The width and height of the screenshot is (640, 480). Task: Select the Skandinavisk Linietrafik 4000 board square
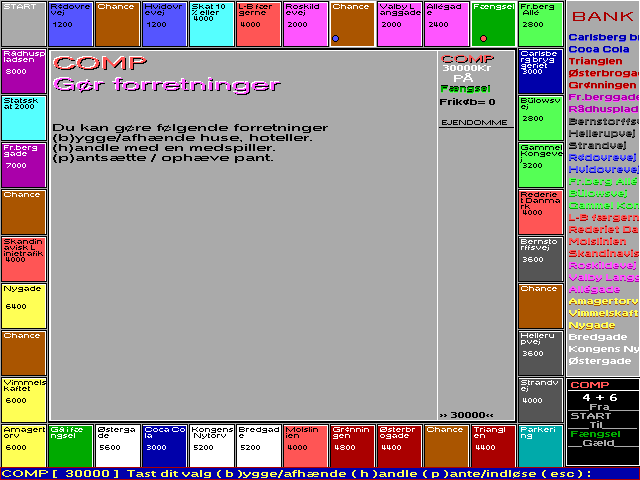24,259
